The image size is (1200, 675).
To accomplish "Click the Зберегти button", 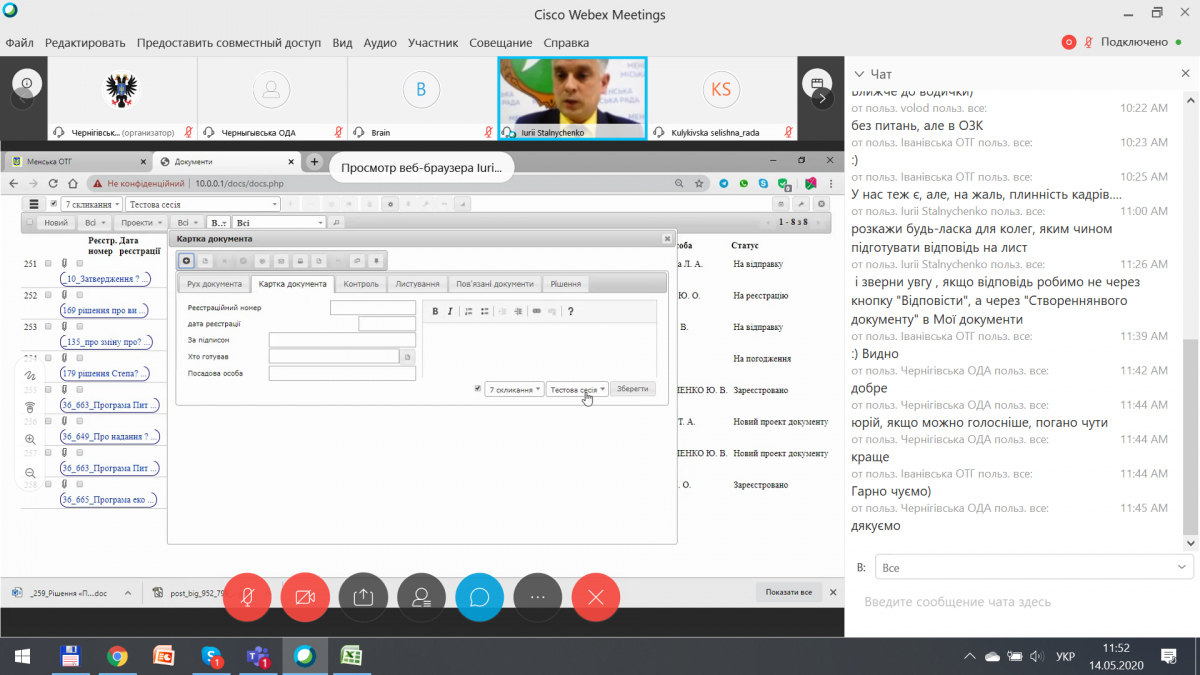I will pyautogui.click(x=633, y=389).
